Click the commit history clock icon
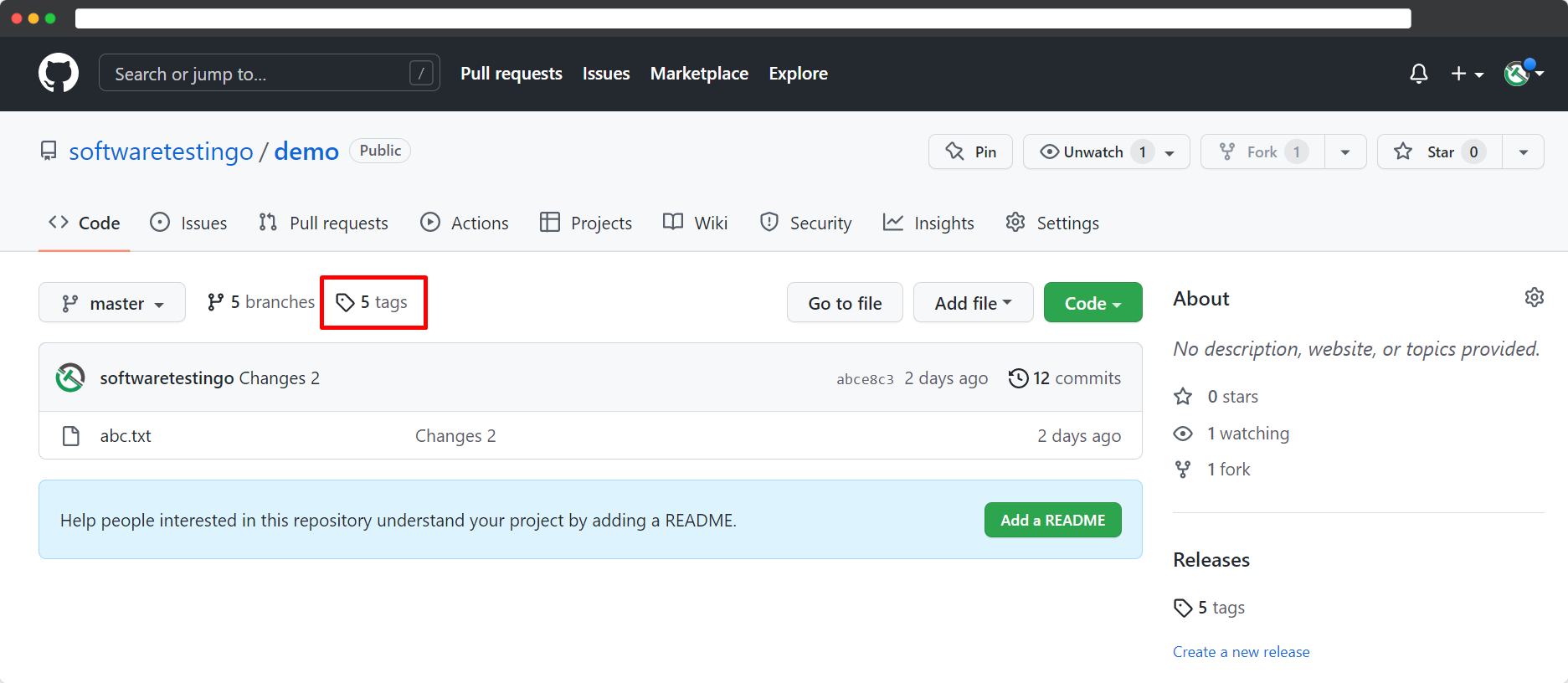 (1017, 378)
